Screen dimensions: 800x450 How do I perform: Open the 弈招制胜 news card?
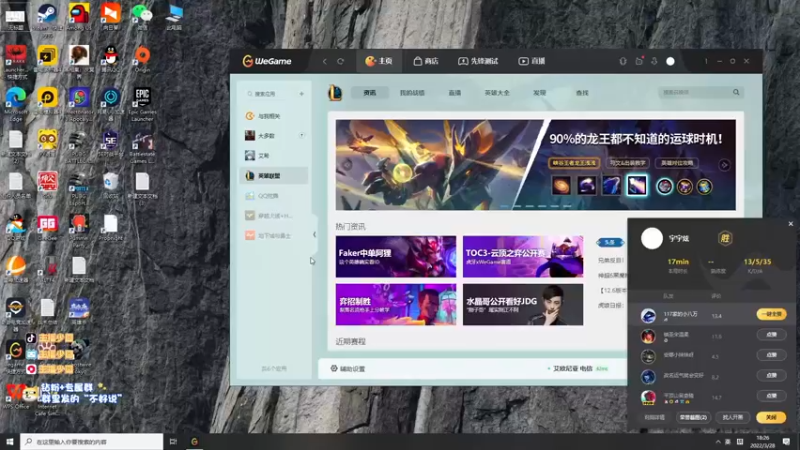(x=396, y=305)
